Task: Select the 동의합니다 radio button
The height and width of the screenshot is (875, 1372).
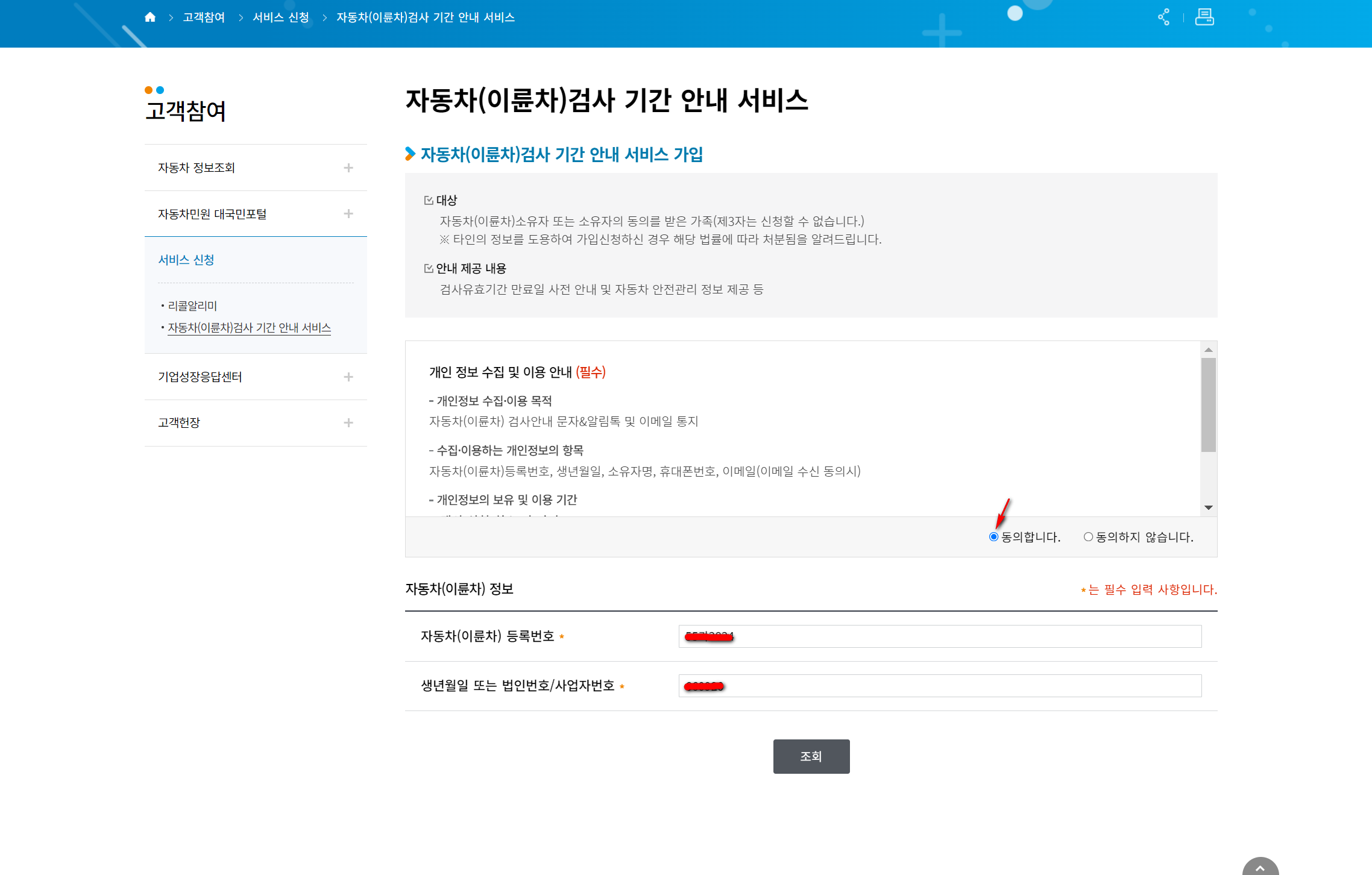Action: (994, 537)
